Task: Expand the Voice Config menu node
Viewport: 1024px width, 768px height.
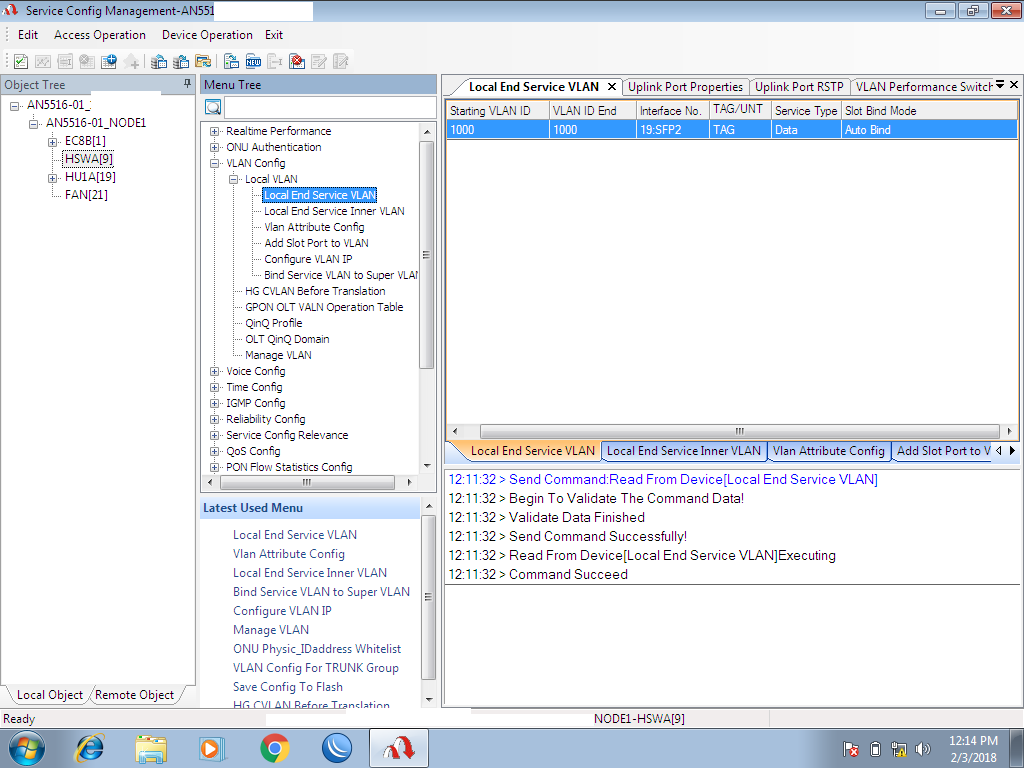Action: click(214, 371)
